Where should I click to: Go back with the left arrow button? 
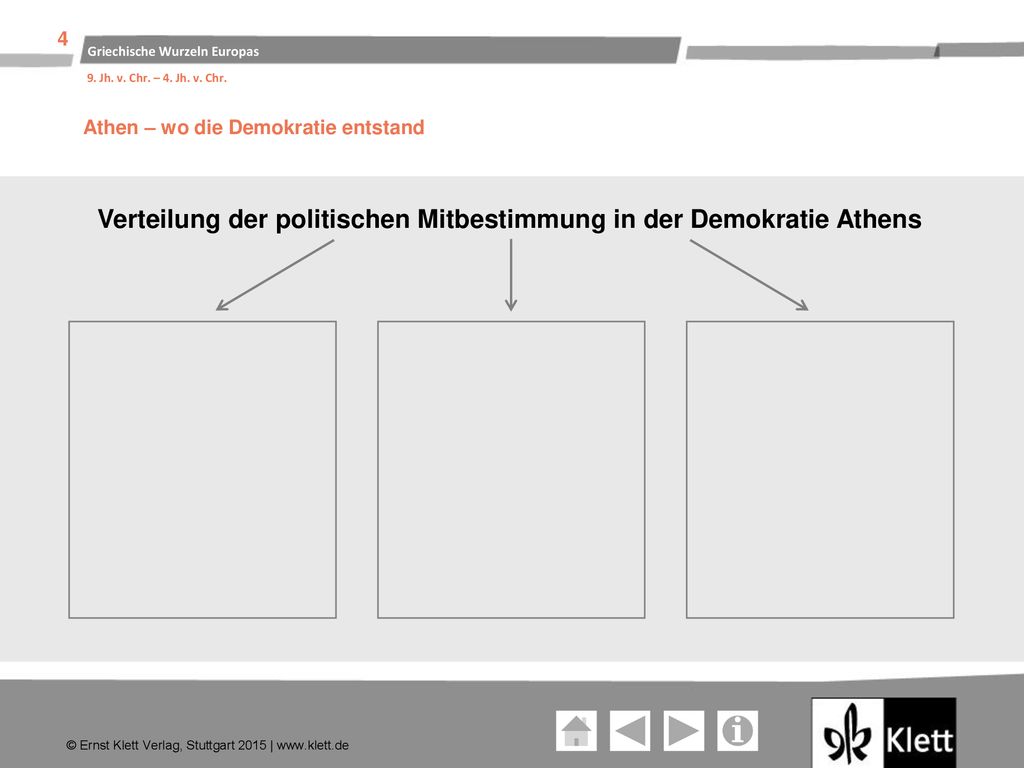click(630, 731)
